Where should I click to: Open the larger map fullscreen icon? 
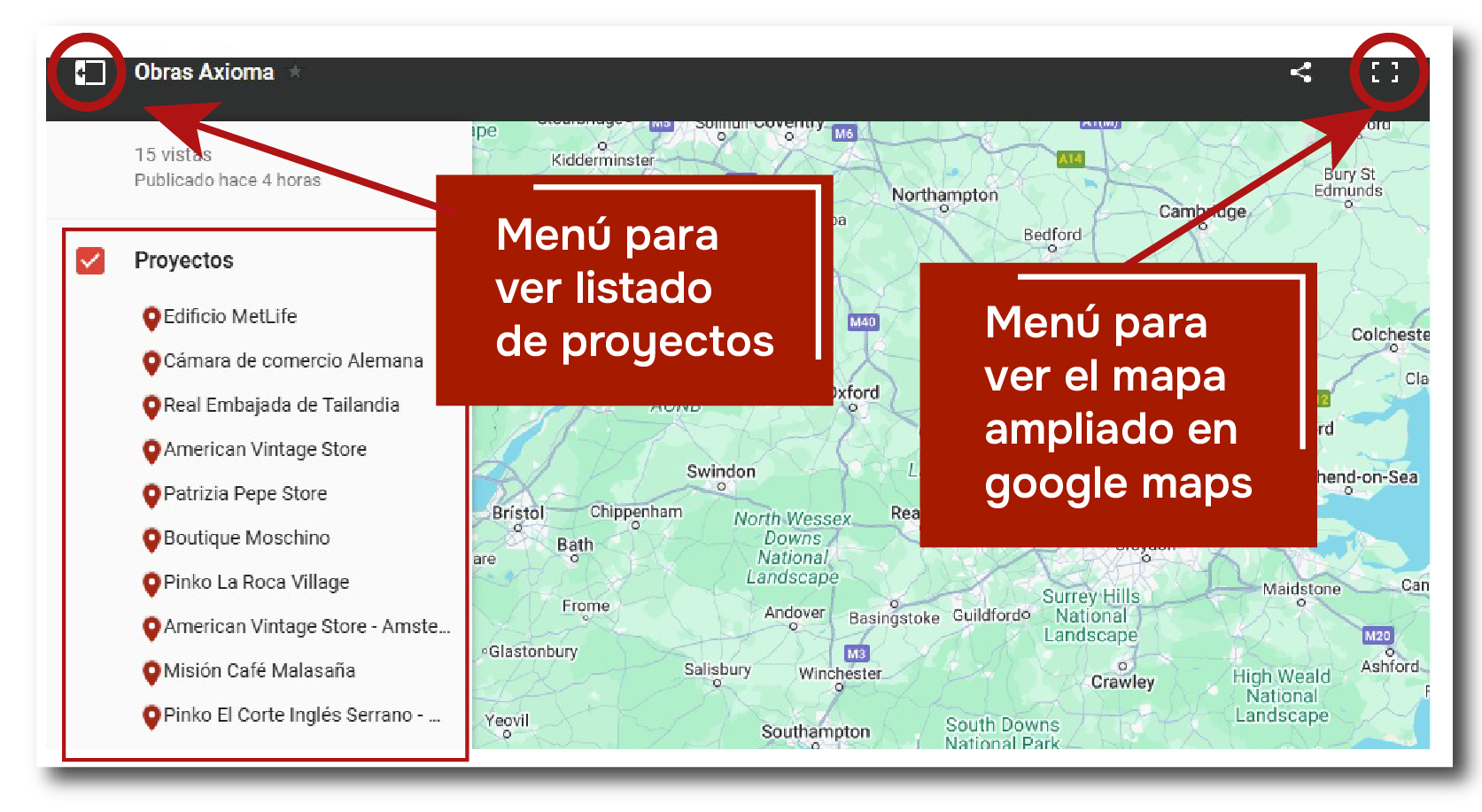(x=1385, y=73)
